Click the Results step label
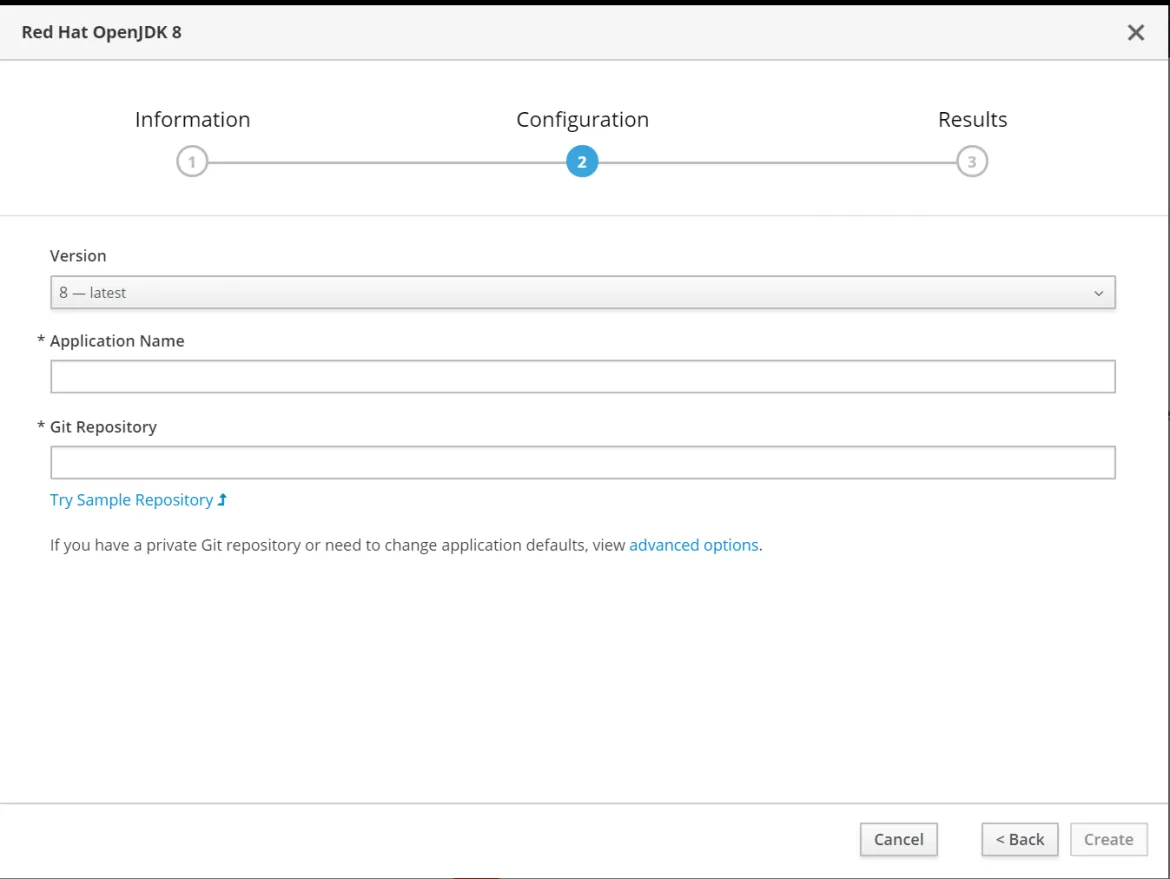1170x879 pixels. pyautogui.click(x=972, y=119)
